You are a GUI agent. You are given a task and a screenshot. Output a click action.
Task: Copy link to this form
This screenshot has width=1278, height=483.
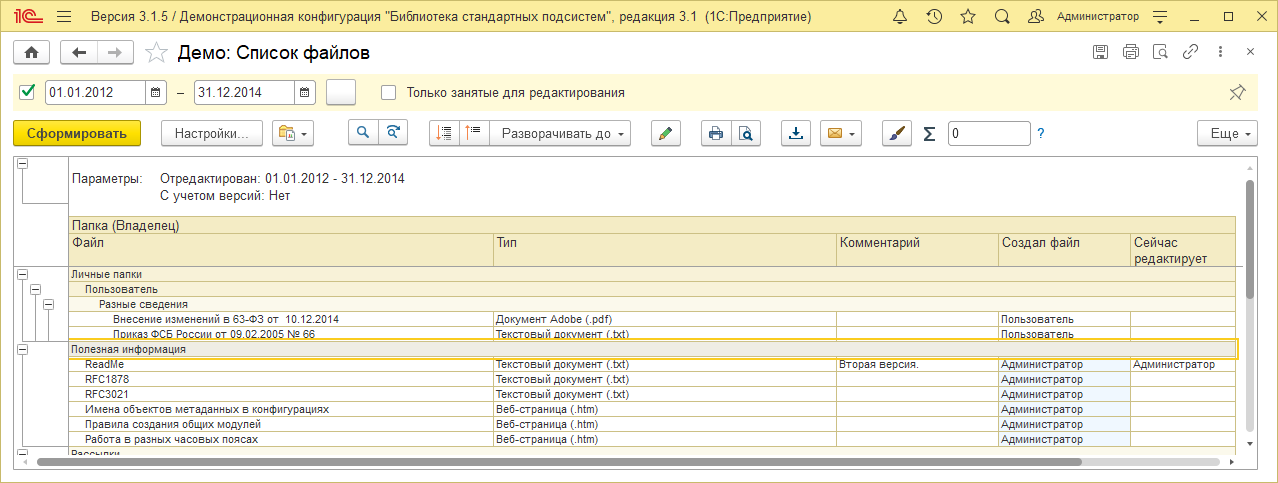1190,52
